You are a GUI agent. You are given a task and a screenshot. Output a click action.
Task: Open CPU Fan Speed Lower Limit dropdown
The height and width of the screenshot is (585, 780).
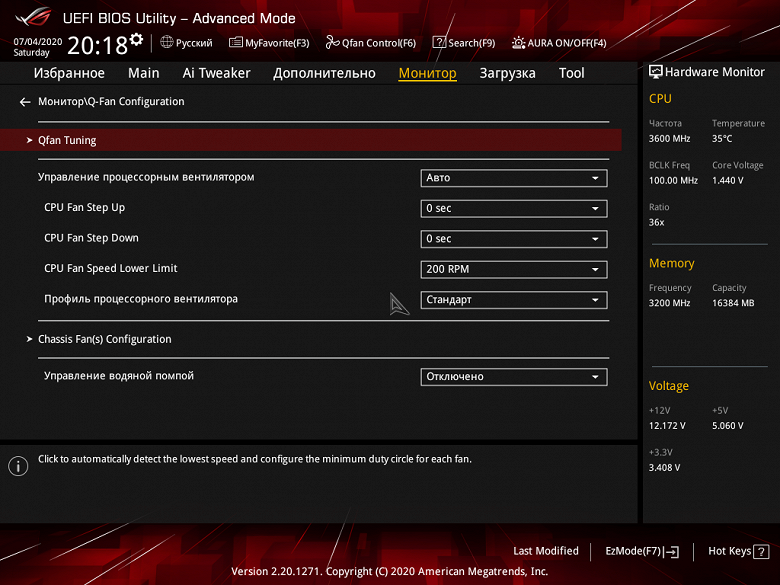(514, 269)
